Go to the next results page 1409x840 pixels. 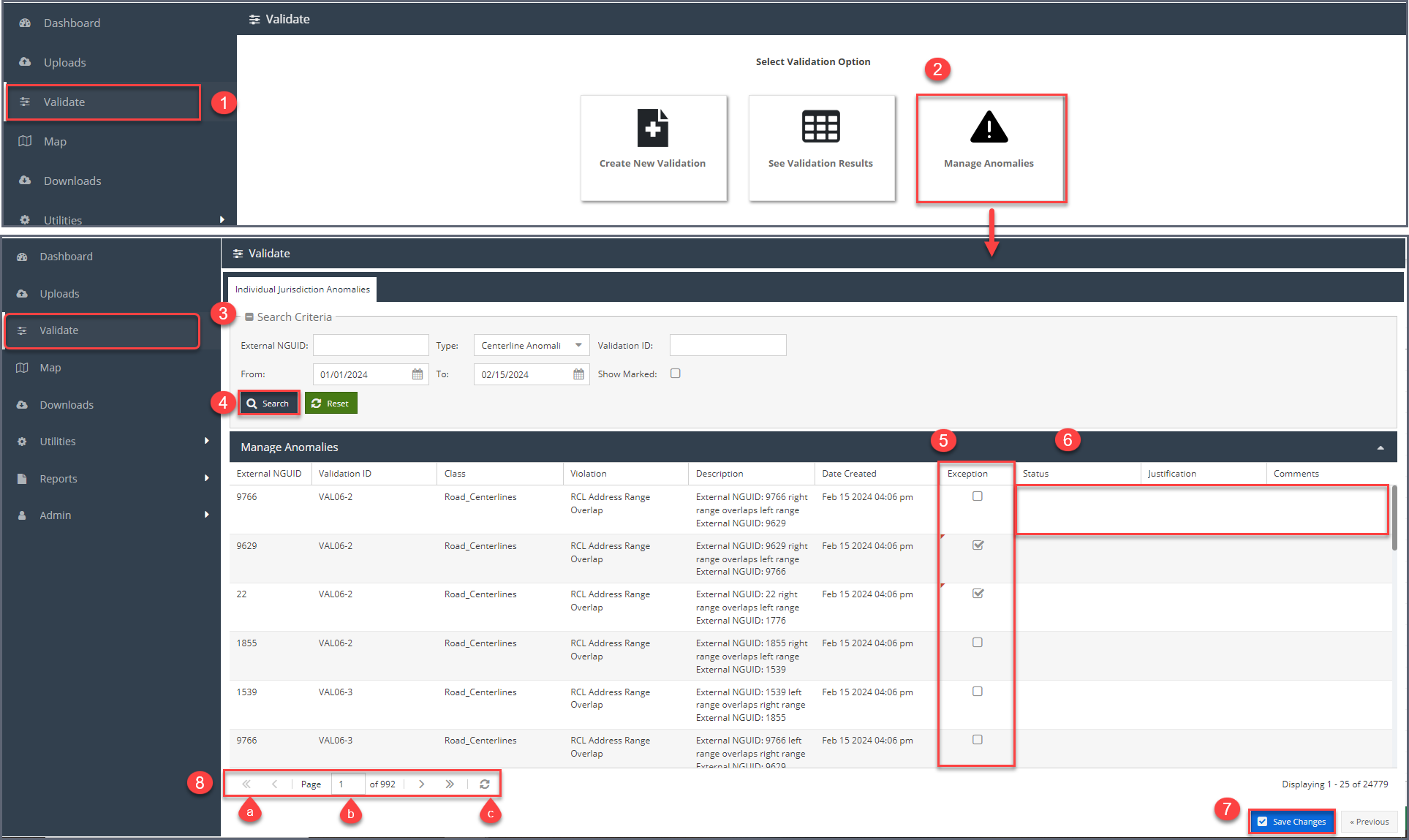pos(422,784)
